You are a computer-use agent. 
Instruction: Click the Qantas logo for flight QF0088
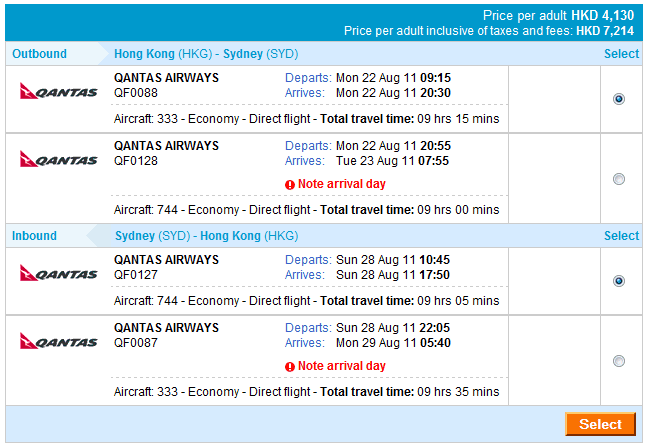click(x=58, y=92)
